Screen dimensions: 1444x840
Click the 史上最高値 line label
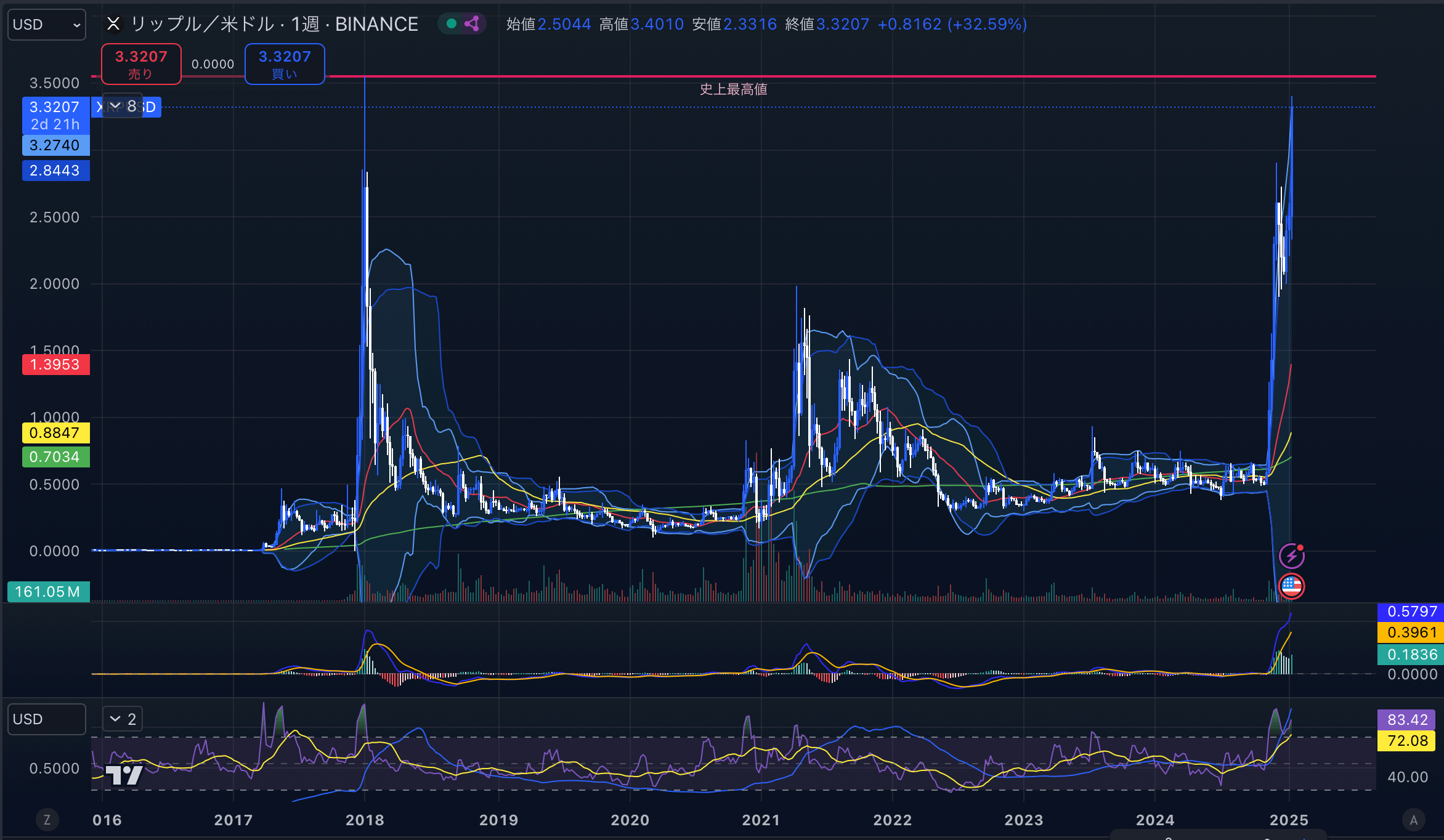click(x=733, y=89)
